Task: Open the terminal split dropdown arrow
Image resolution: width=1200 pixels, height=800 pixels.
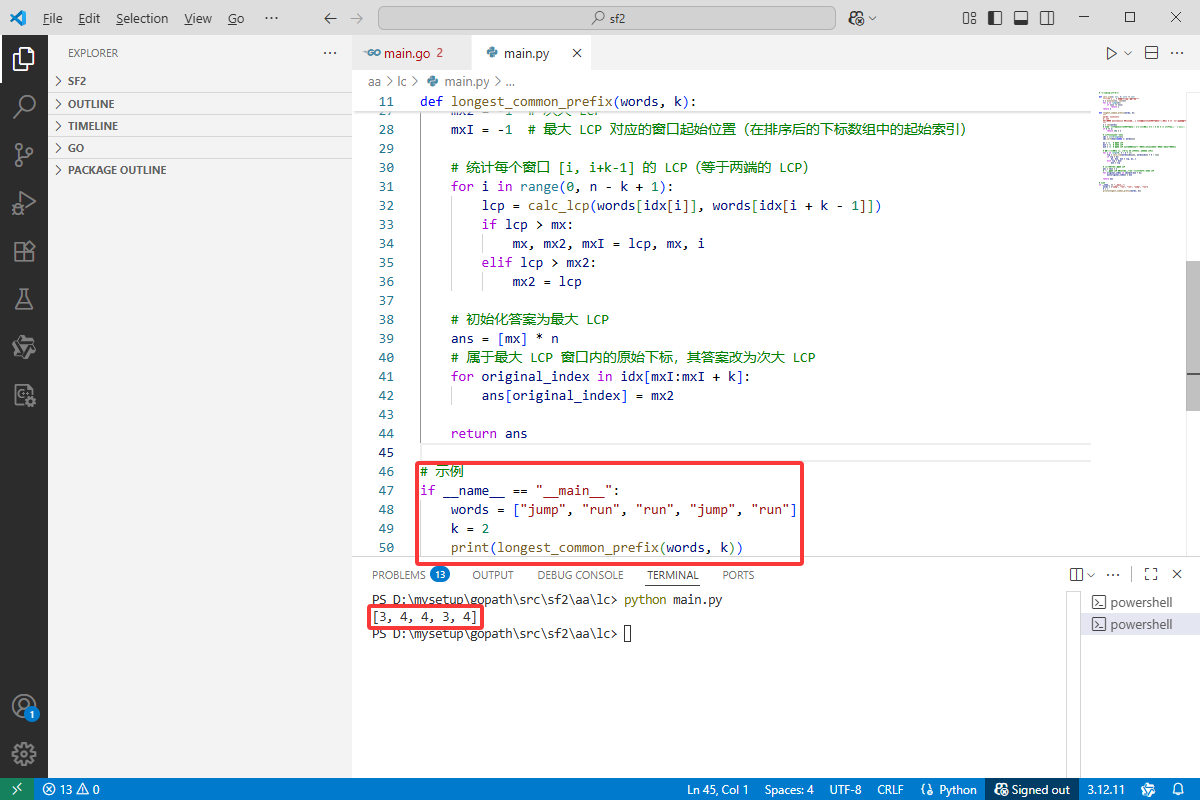Action: (1091, 575)
